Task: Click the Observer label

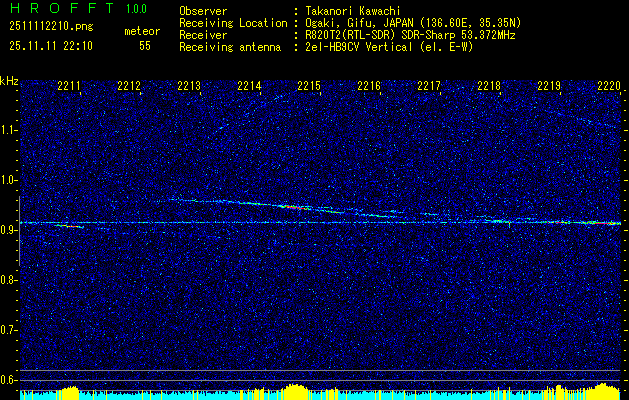Action: click(x=203, y=11)
